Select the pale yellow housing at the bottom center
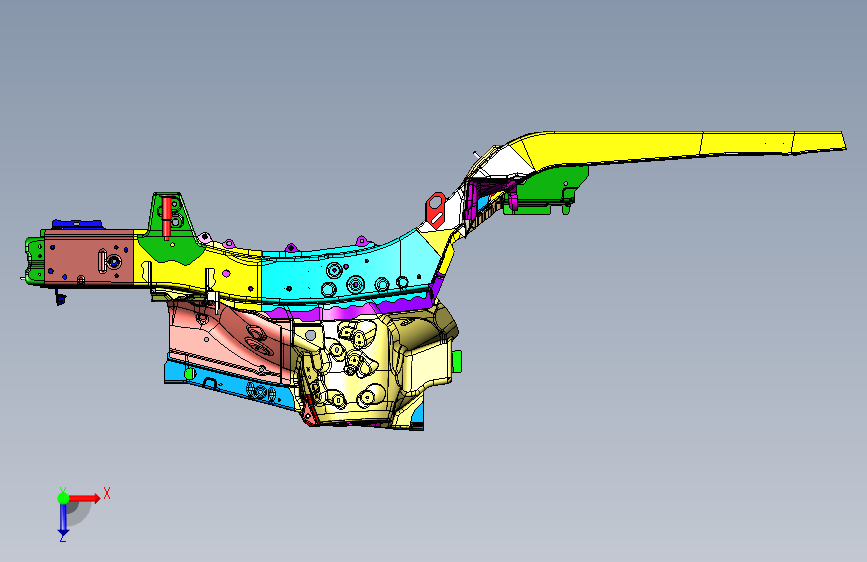867x562 pixels. tap(376, 368)
